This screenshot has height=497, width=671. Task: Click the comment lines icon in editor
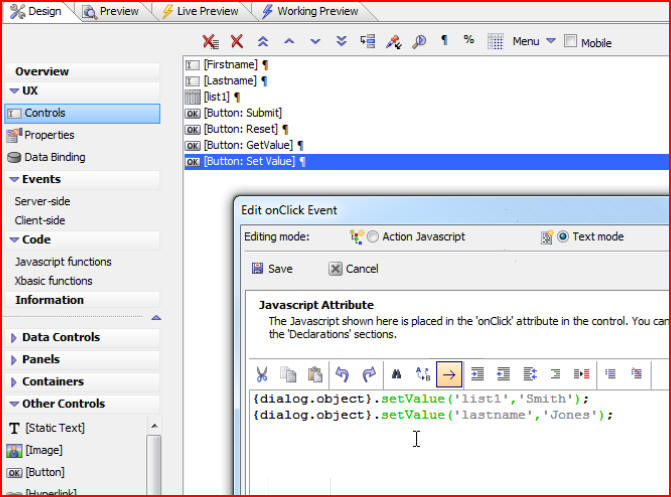pos(610,374)
